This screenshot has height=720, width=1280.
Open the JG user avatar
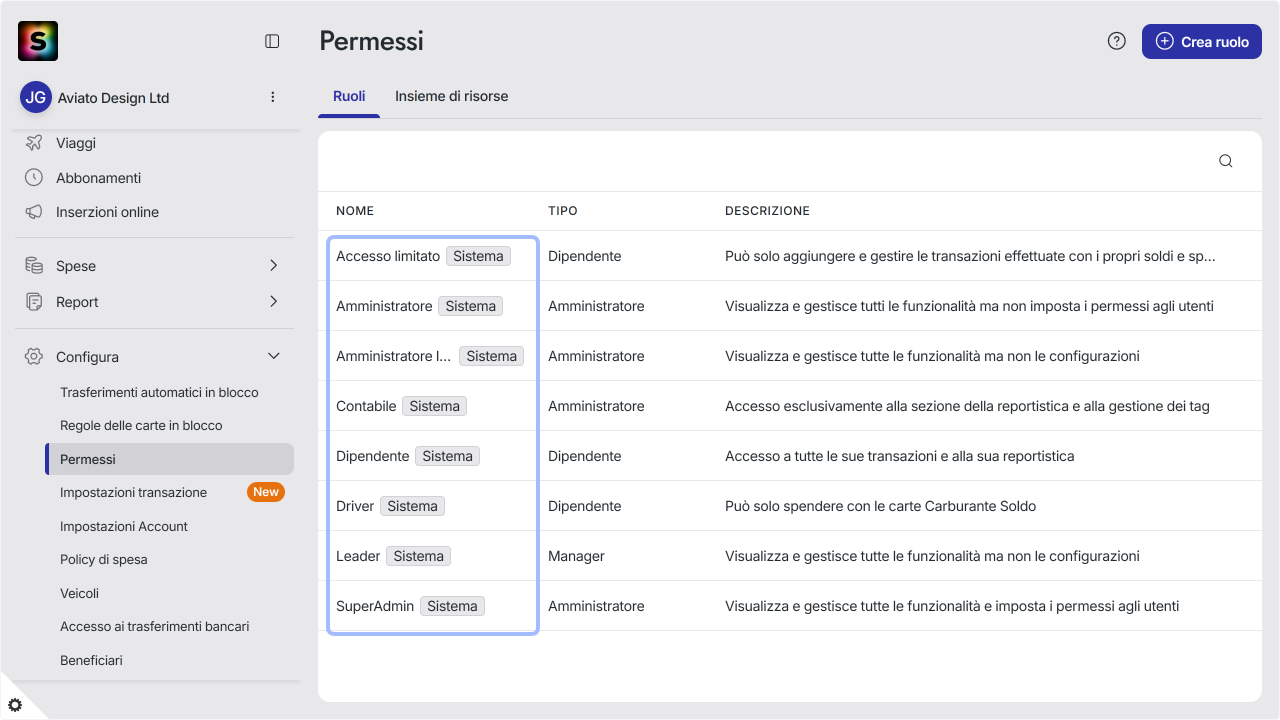coord(36,98)
